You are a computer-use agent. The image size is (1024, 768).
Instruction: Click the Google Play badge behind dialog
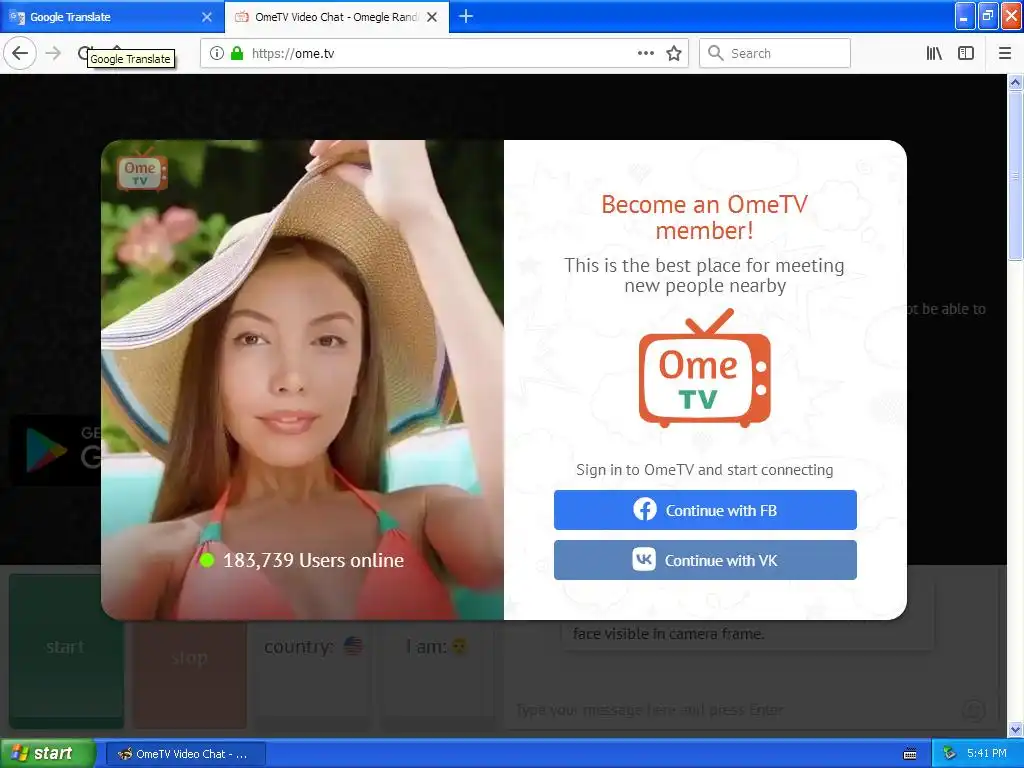coord(56,451)
